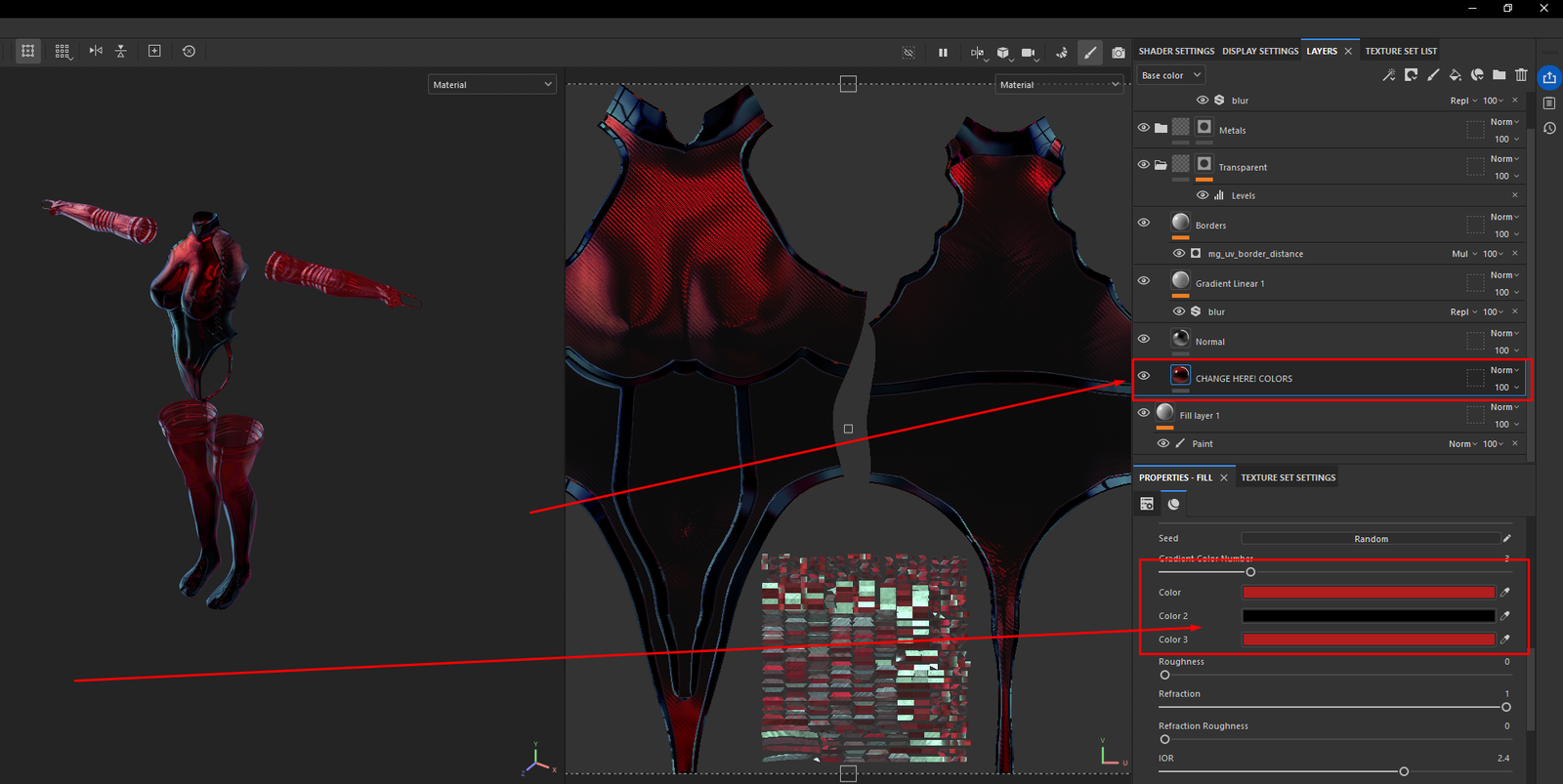The height and width of the screenshot is (784, 1563).
Task: Click the add effect magic wand icon
Action: (1389, 75)
